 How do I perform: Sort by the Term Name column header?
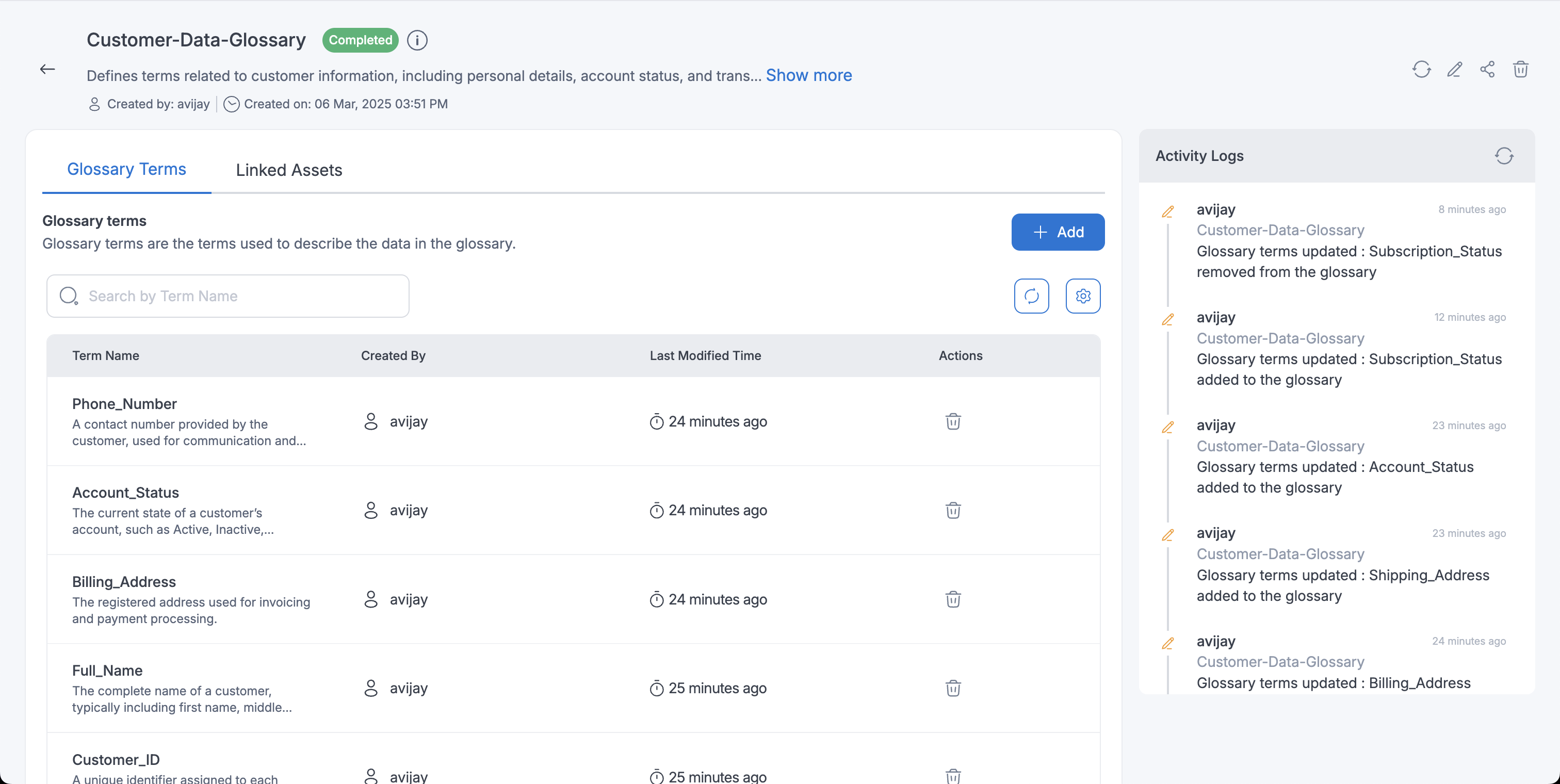click(105, 355)
